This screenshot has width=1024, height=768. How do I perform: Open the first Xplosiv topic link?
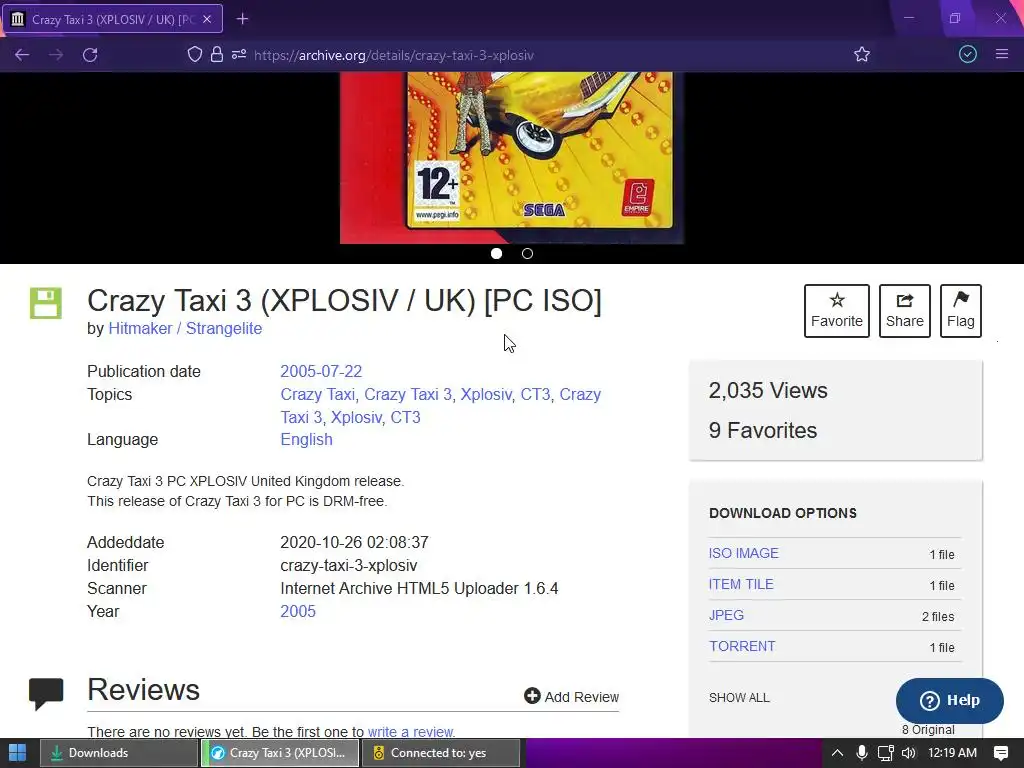(486, 394)
